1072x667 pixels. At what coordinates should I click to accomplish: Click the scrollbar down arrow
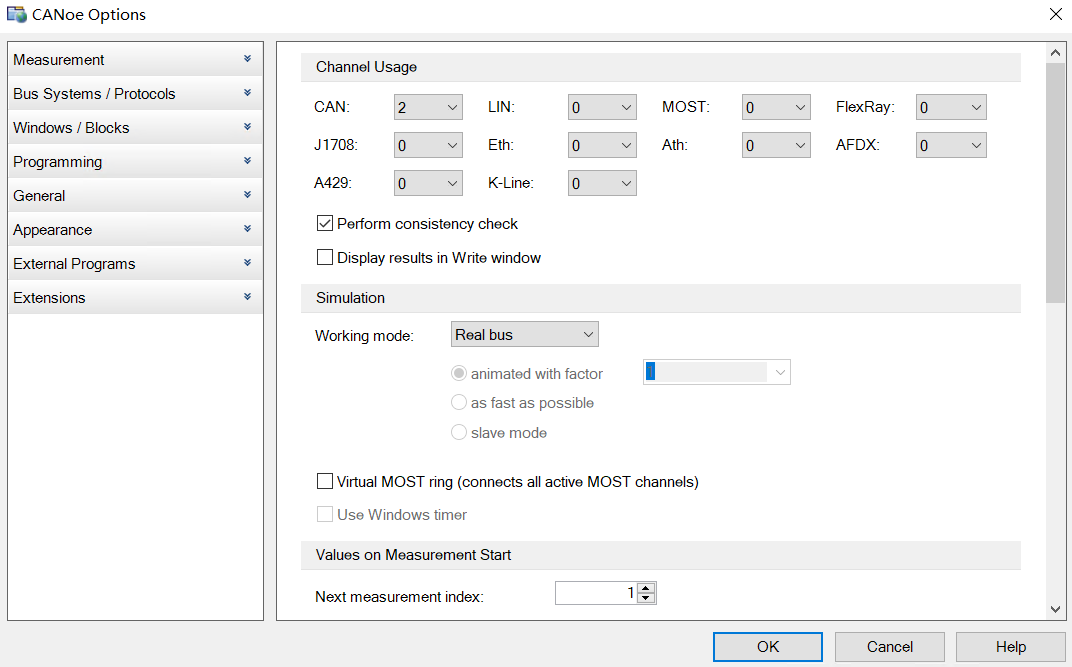coord(1055,609)
